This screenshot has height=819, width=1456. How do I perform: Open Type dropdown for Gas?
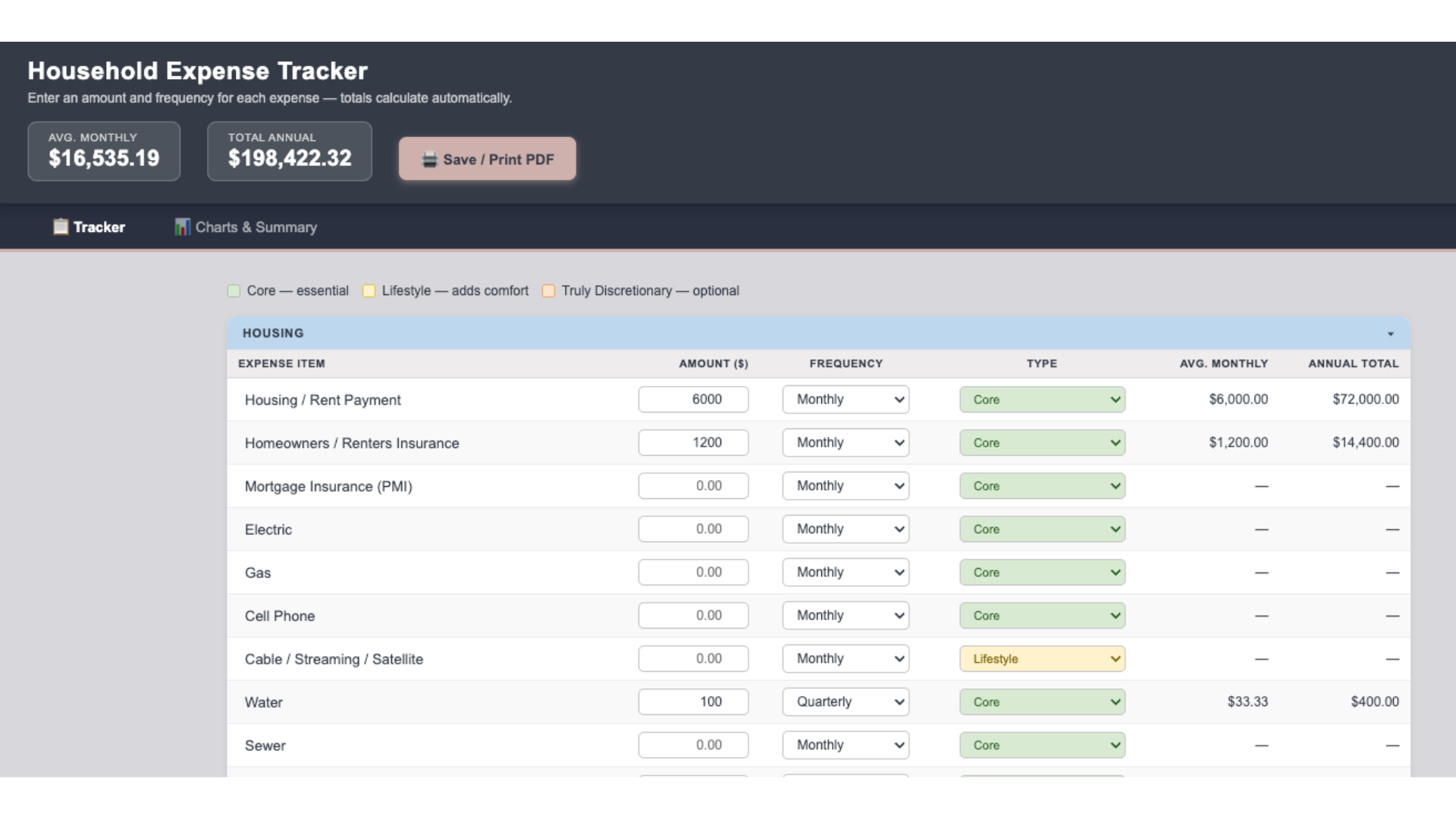1042,573
